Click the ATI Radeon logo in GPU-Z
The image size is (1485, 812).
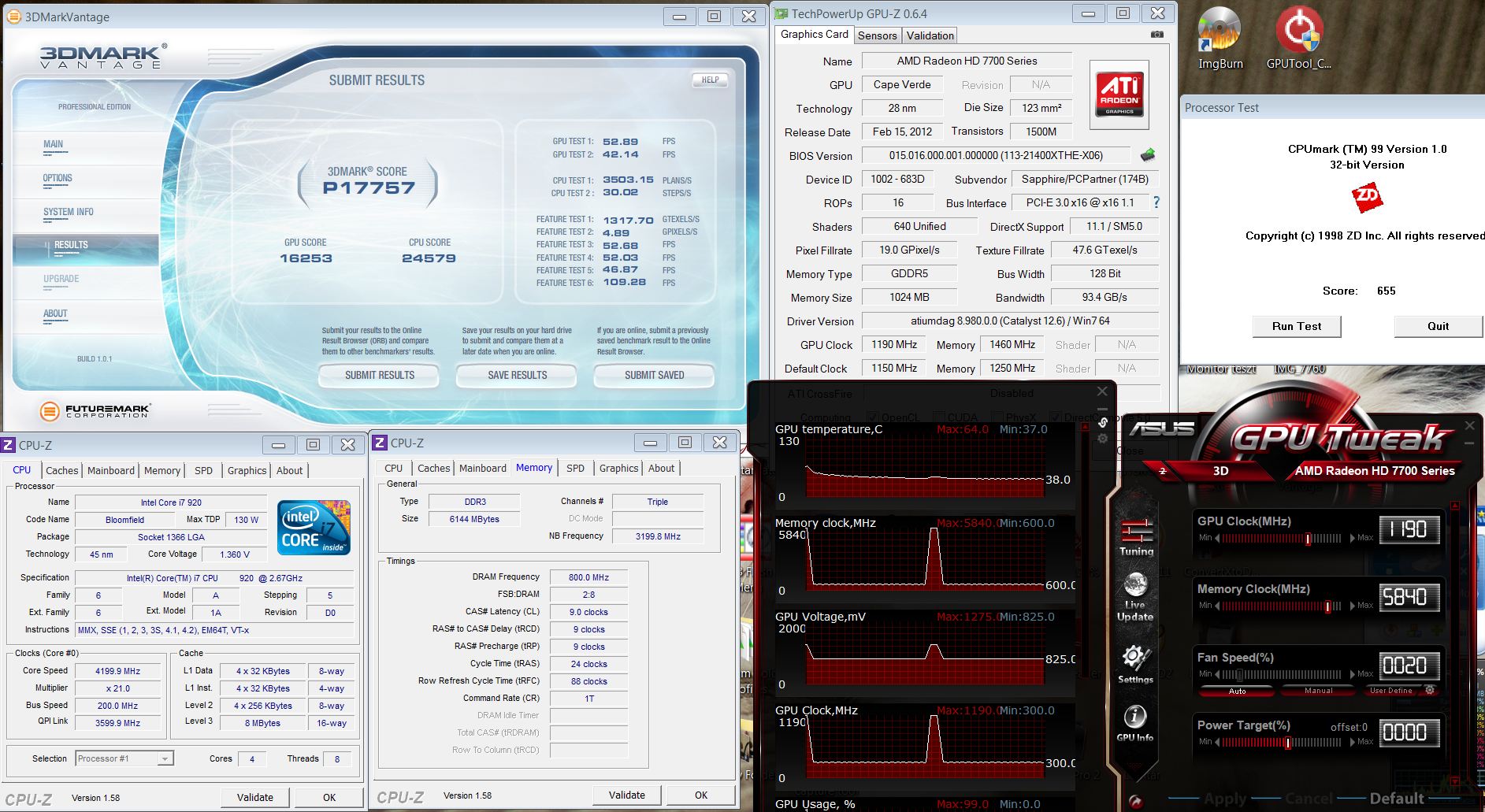1119,95
